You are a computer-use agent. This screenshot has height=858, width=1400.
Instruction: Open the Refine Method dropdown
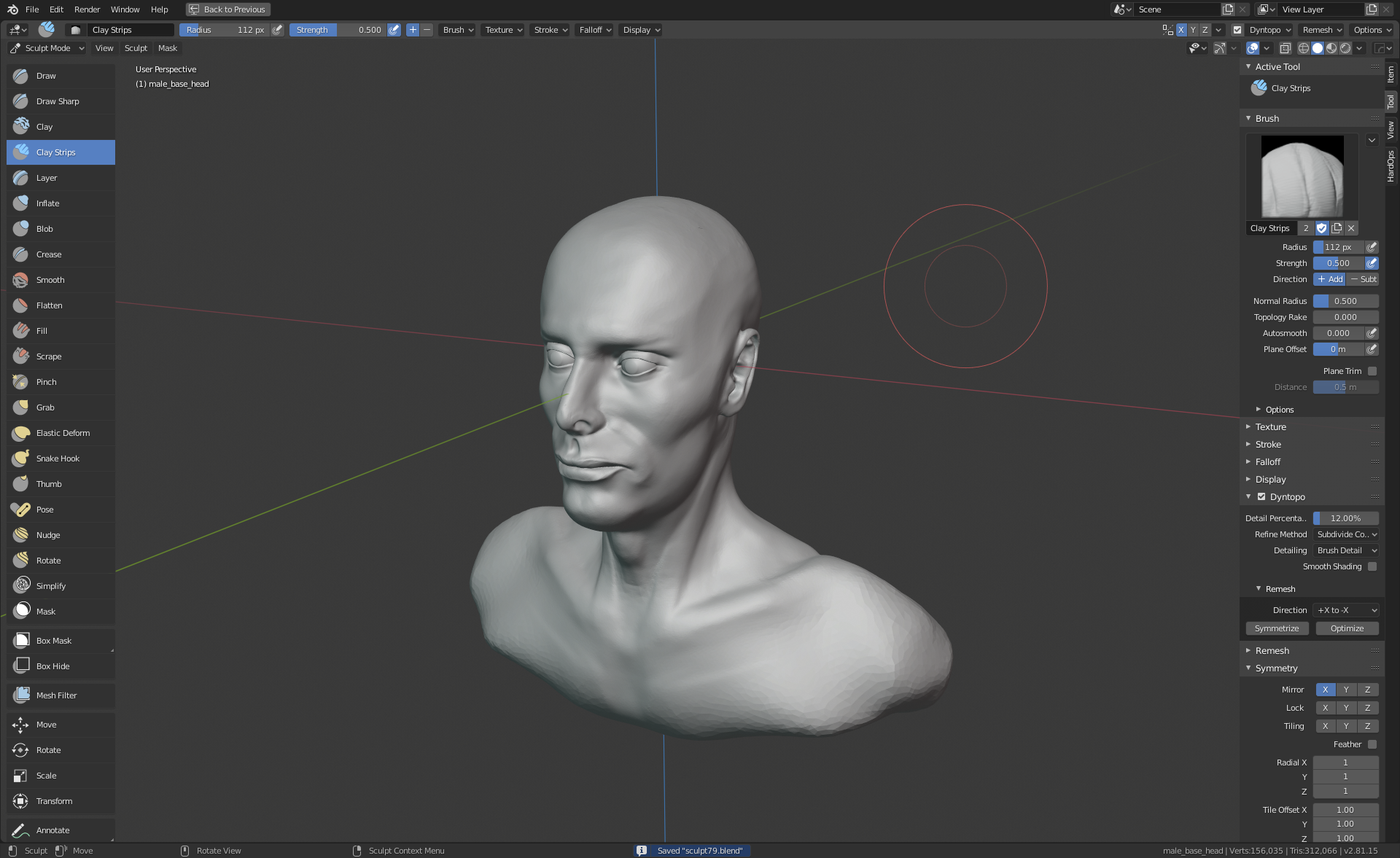point(1345,534)
